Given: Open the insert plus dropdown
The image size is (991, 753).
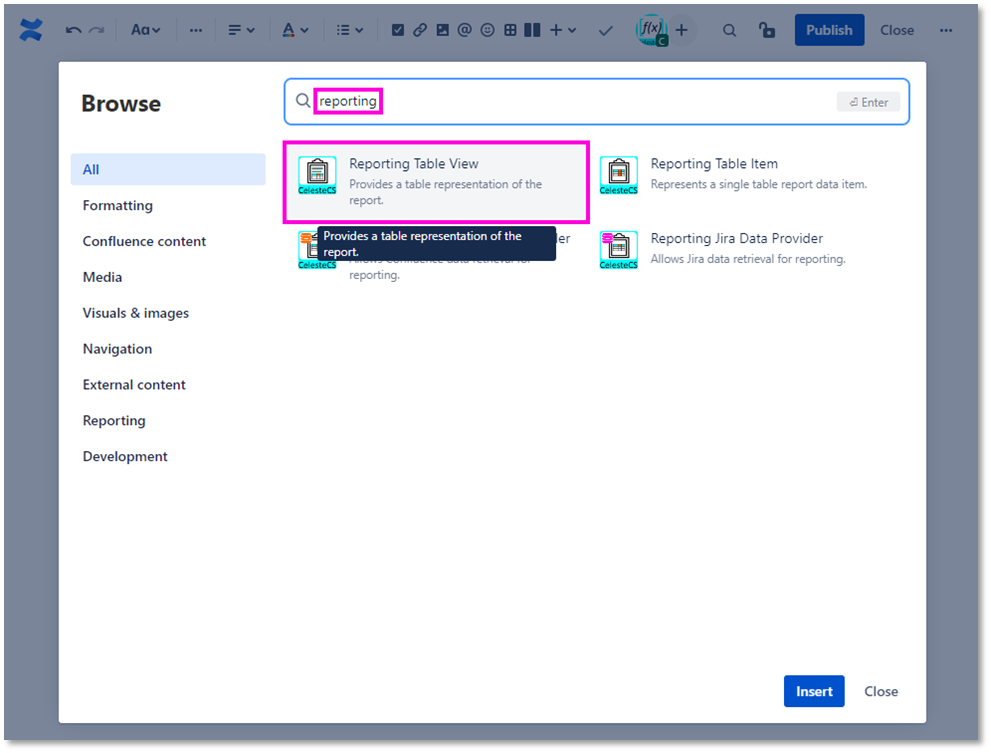Looking at the screenshot, I should coord(562,30).
